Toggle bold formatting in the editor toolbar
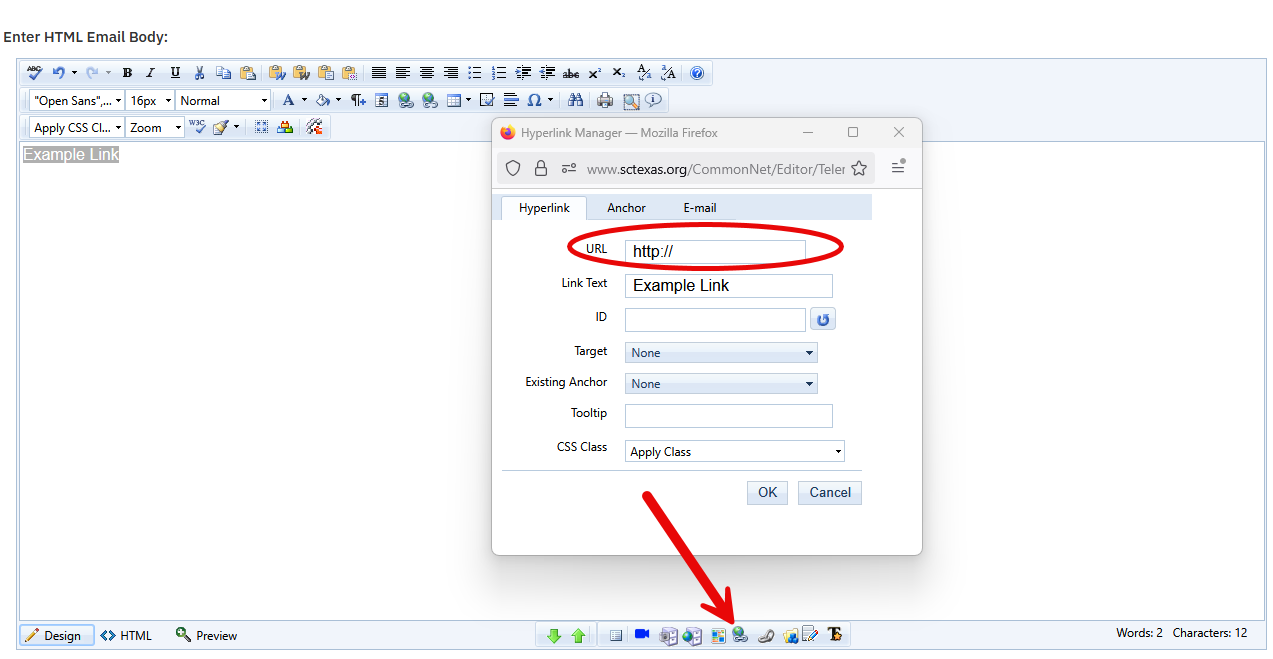 (127, 73)
